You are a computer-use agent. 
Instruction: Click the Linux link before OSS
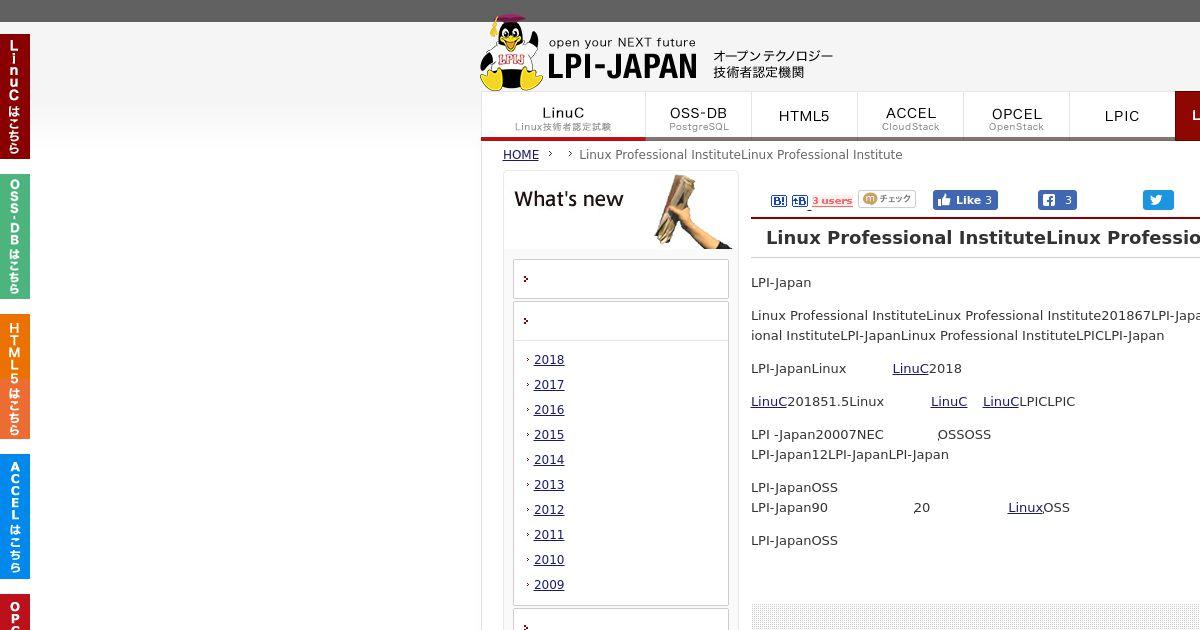point(1025,508)
